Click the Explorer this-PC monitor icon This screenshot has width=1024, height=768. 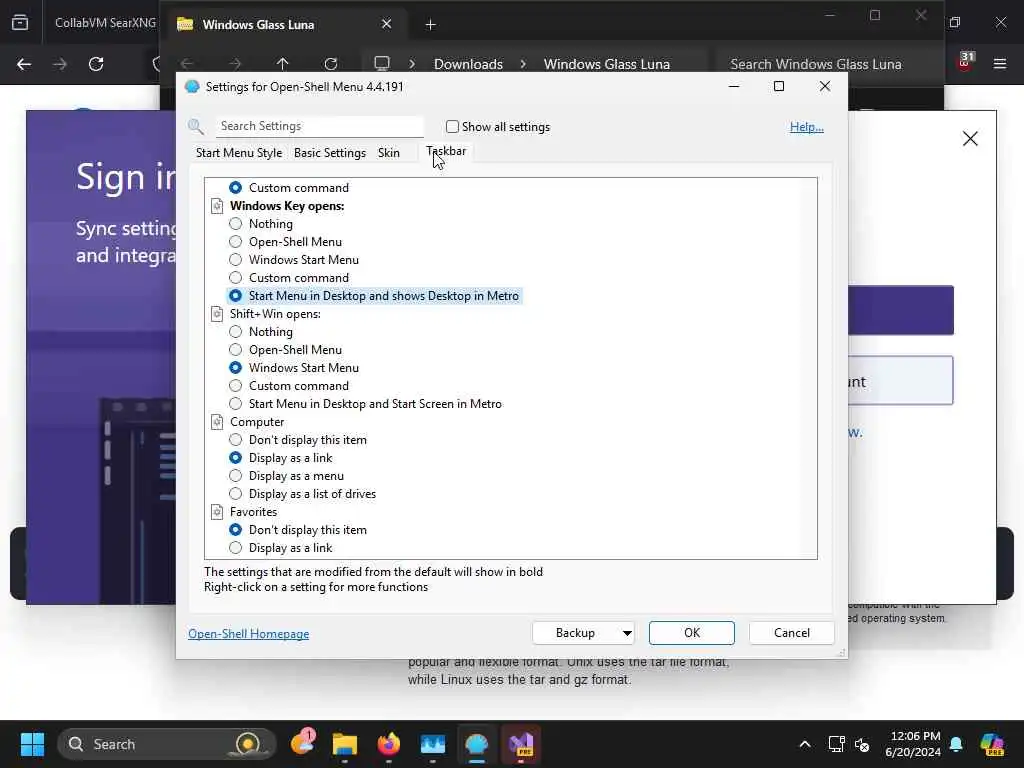[x=382, y=64]
